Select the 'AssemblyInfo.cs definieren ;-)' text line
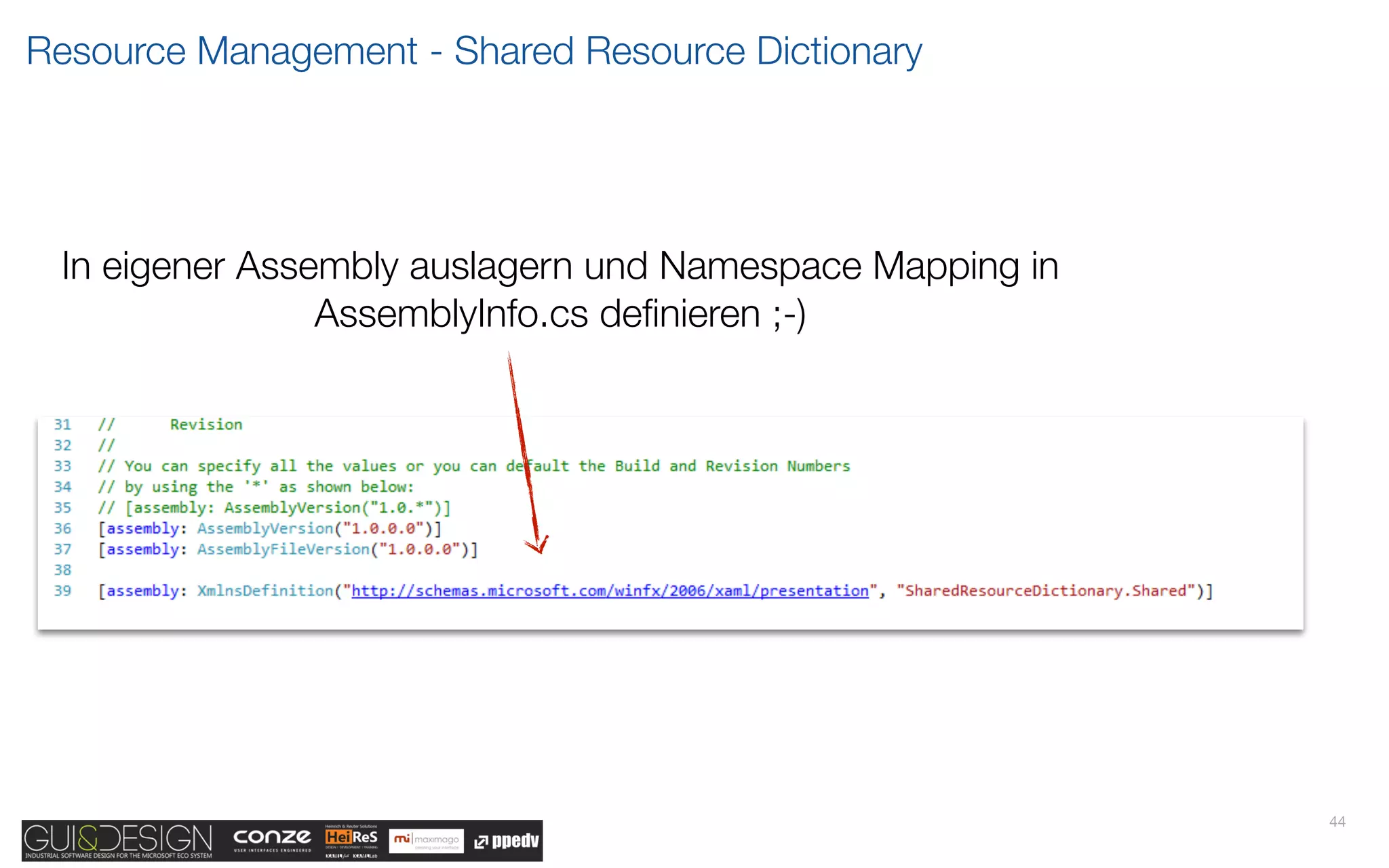This screenshot has height=868, width=1389. pyautogui.click(x=560, y=314)
